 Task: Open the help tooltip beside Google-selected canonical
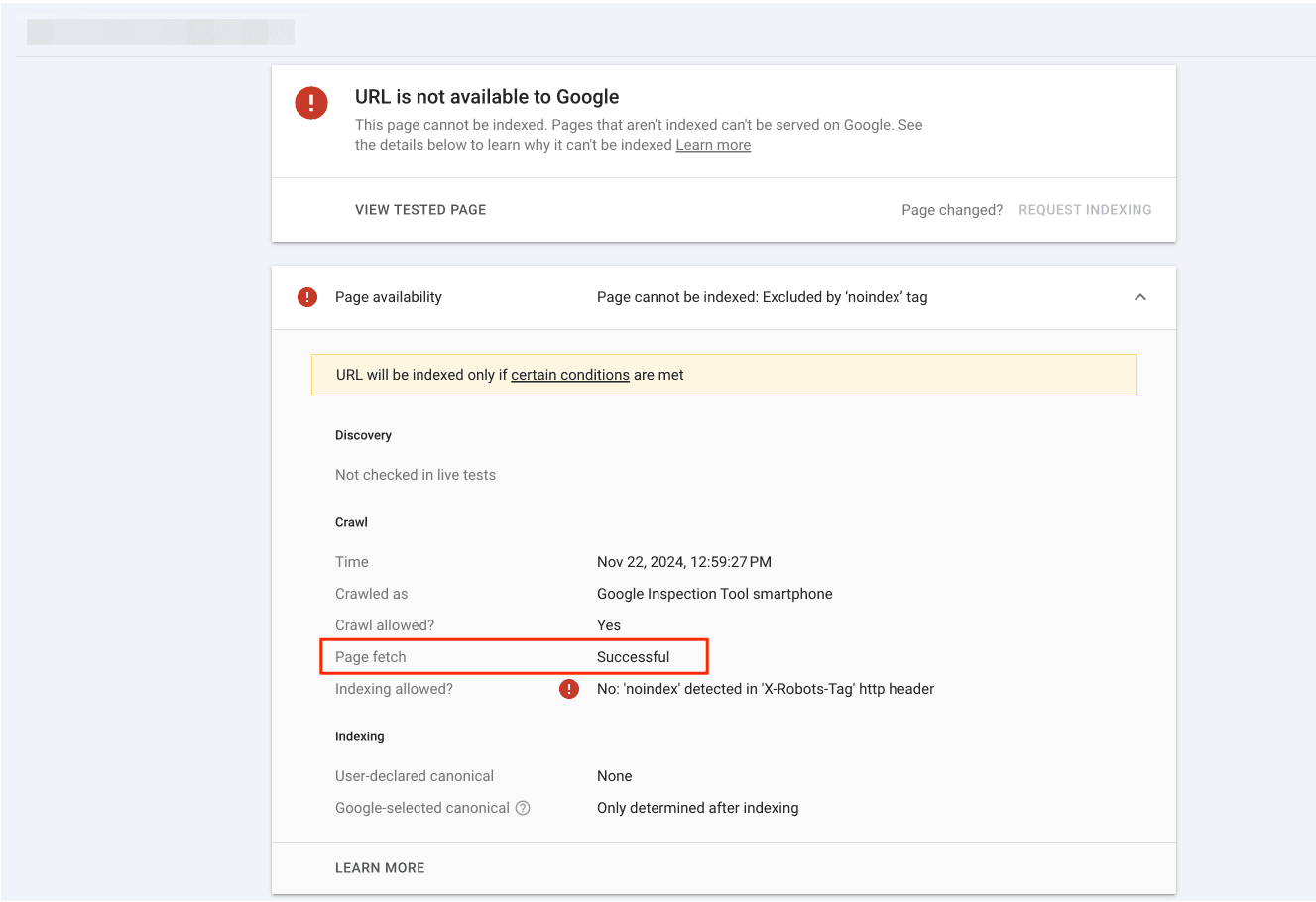(523, 808)
